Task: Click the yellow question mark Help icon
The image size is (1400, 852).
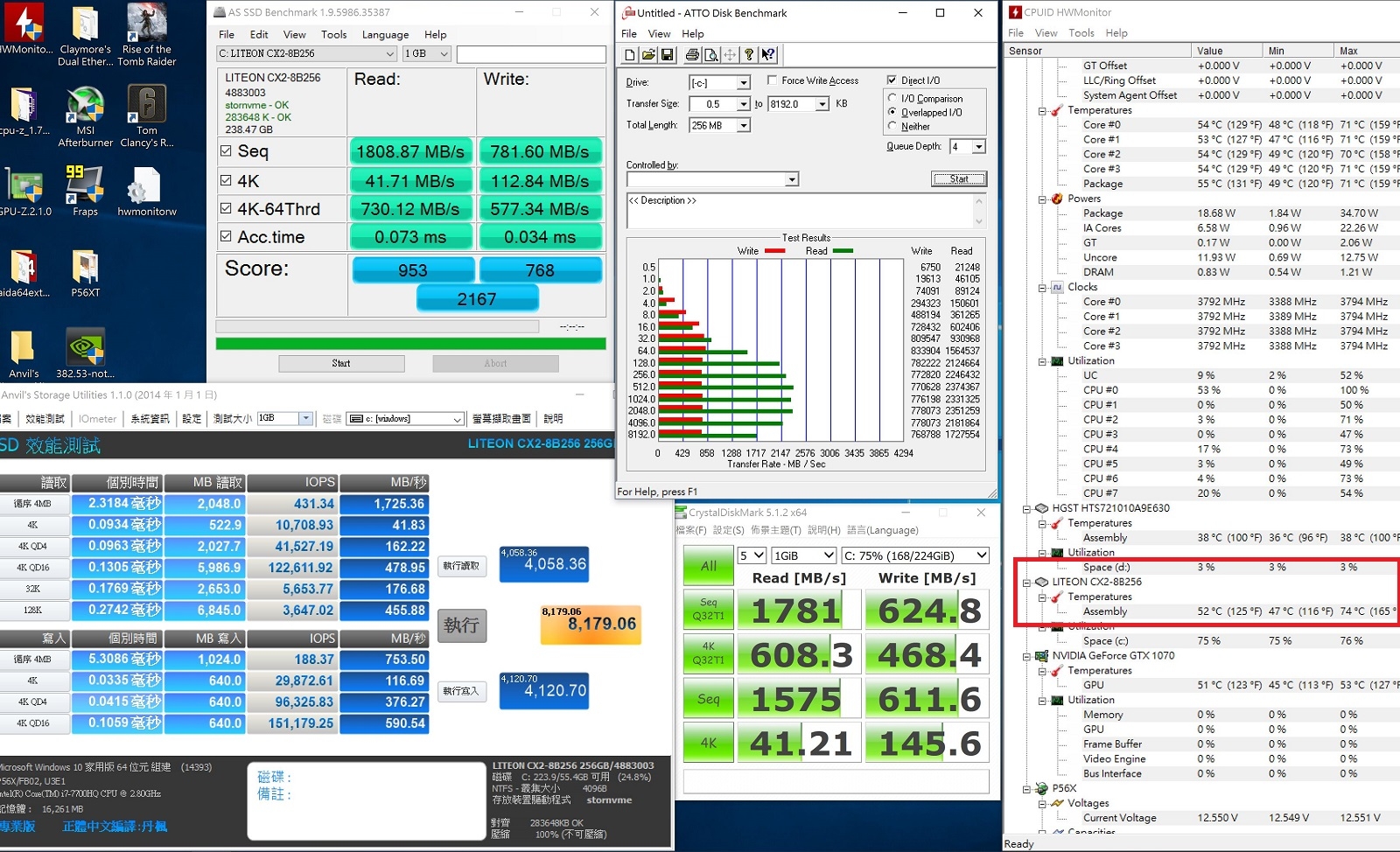Action: click(749, 55)
